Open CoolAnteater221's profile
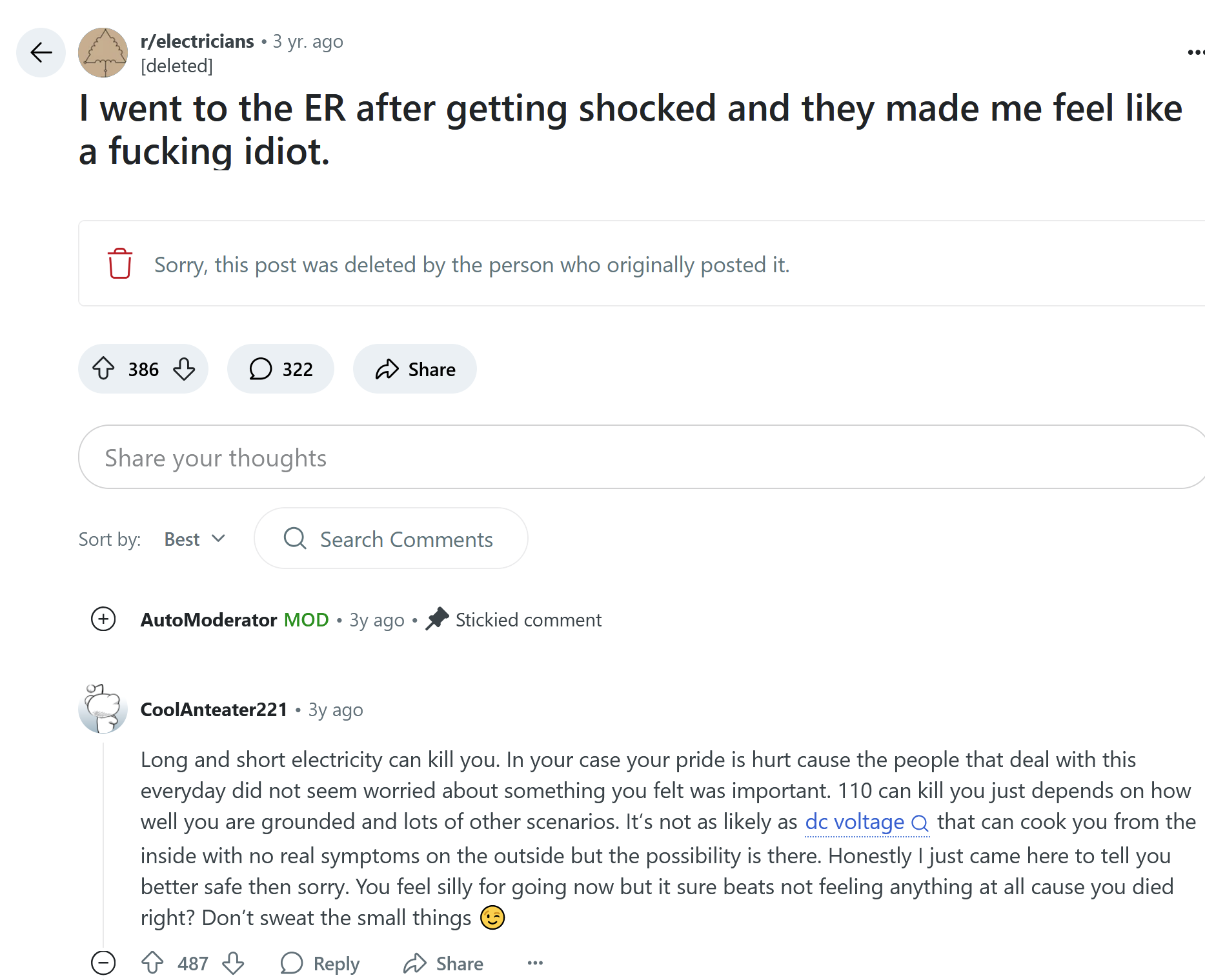This screenshot has height=980, width=1205. click(214, 710)
